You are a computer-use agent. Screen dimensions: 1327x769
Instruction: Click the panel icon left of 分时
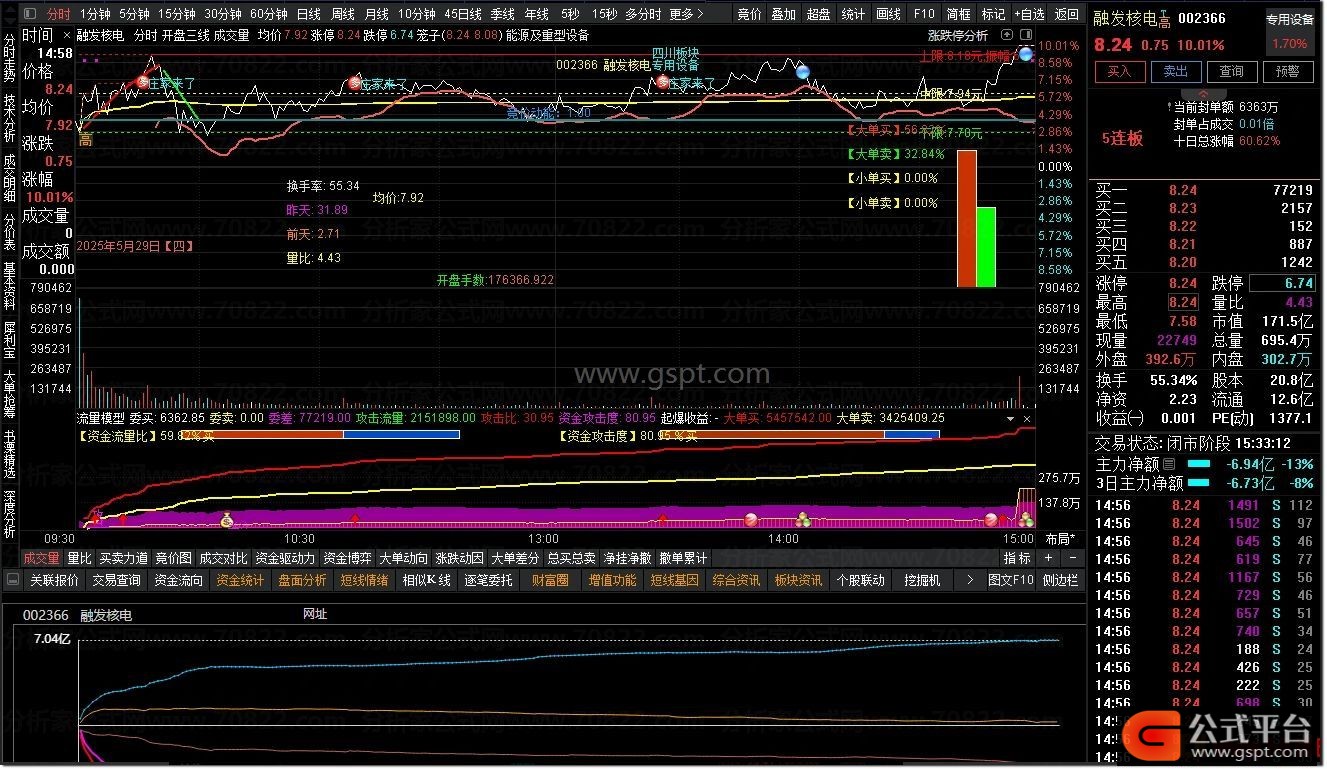[29, 14]
